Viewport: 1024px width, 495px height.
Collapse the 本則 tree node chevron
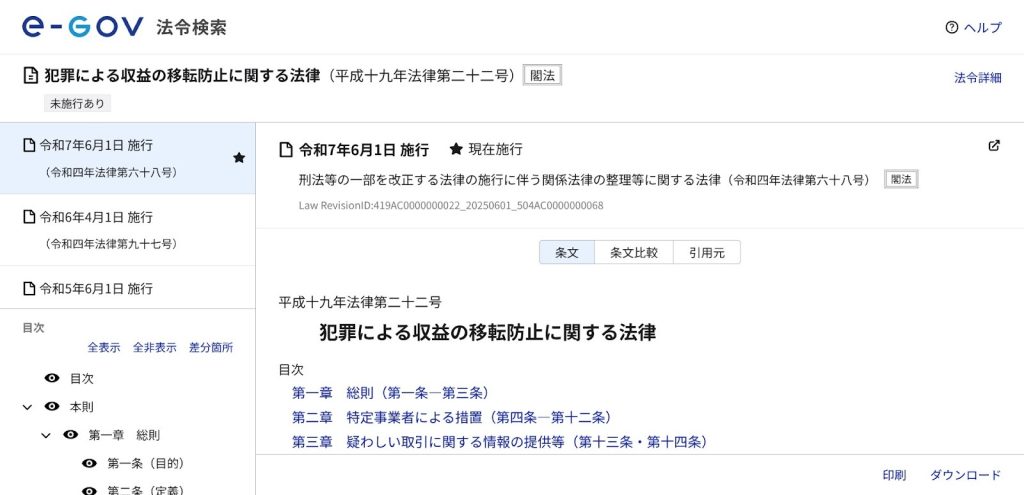pyautogui.click(x=27, y=407)
